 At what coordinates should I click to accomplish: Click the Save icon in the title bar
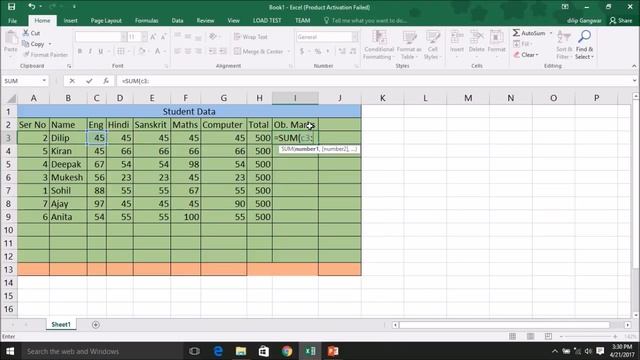[11, 7]
